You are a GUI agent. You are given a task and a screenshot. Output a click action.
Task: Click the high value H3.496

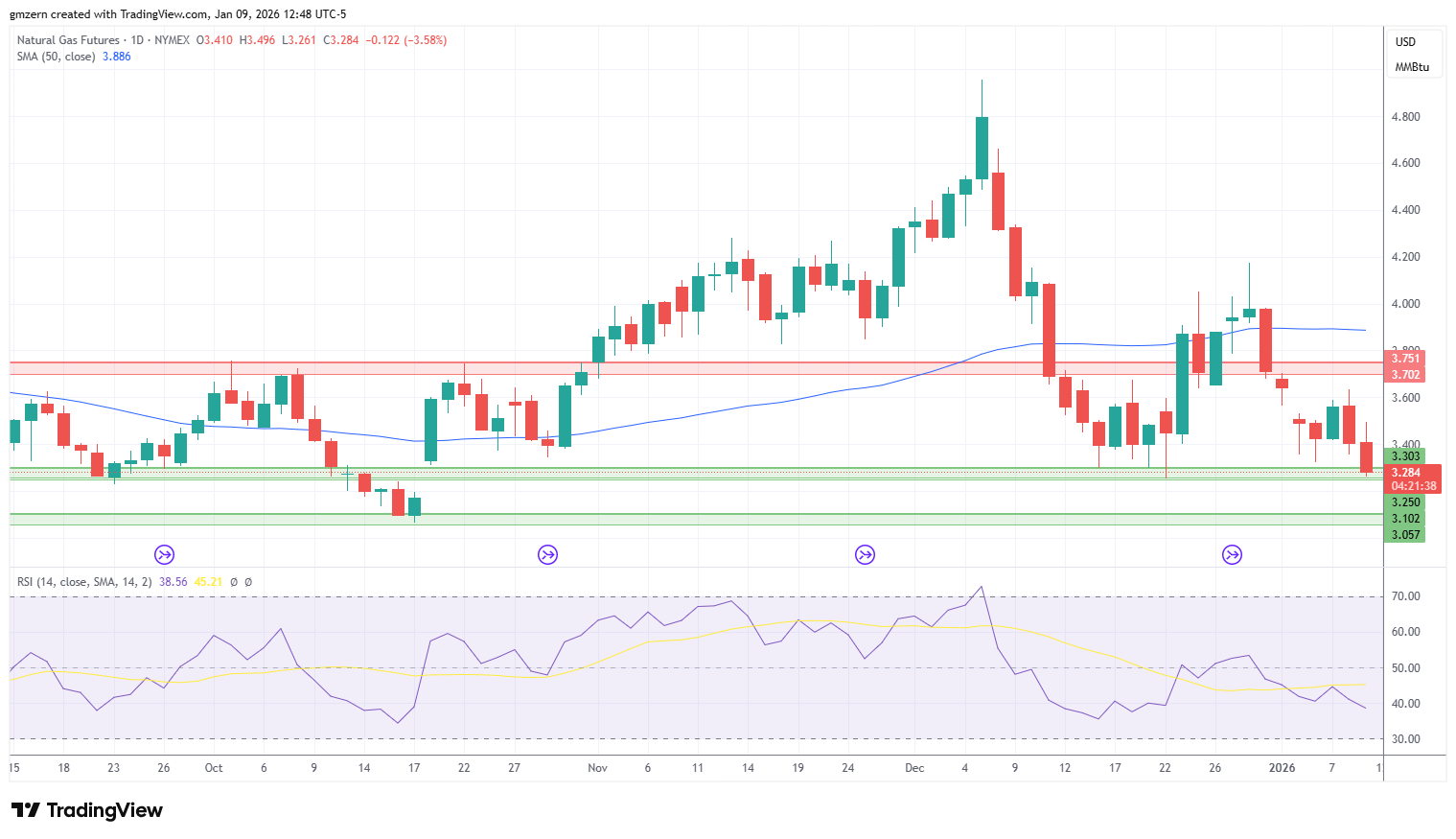[x=257, y=40]
